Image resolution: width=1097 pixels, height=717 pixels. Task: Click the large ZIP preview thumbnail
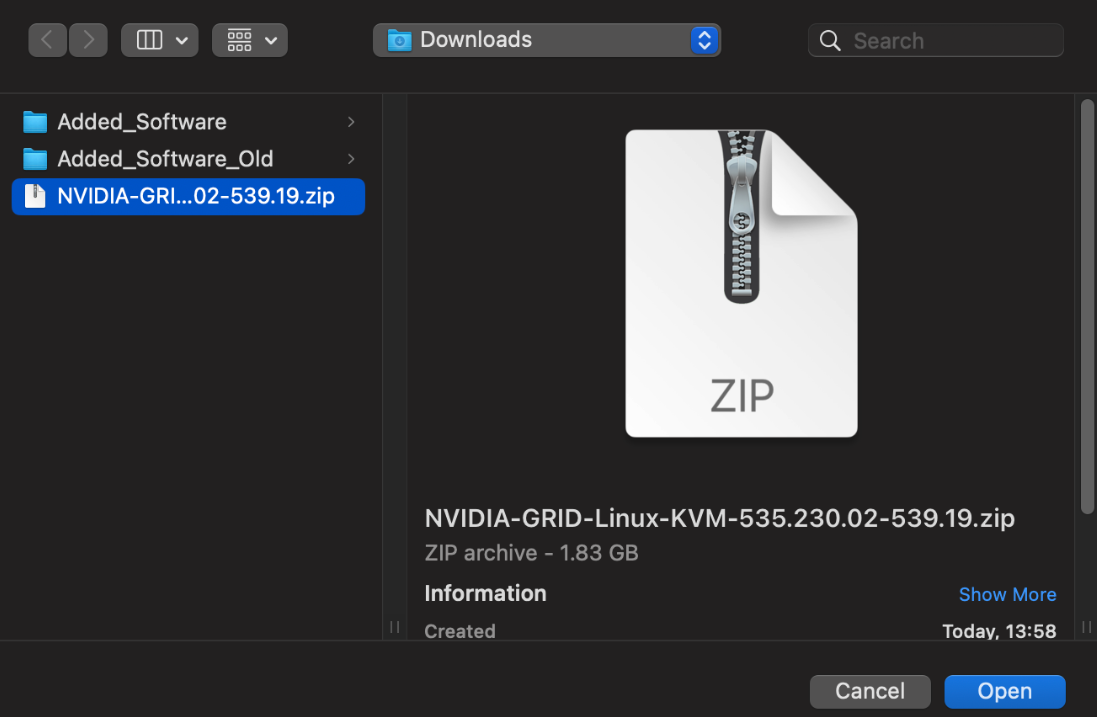[741, 283]
